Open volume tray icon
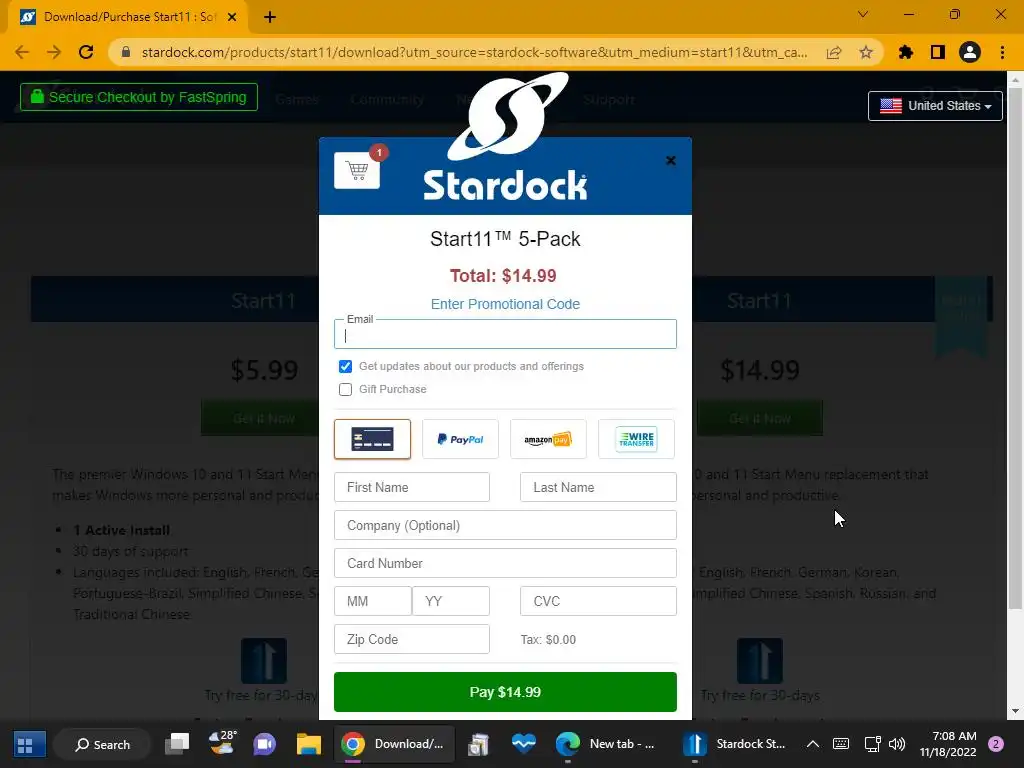This screenshot has height=768, width=1024. click(897, 744)
